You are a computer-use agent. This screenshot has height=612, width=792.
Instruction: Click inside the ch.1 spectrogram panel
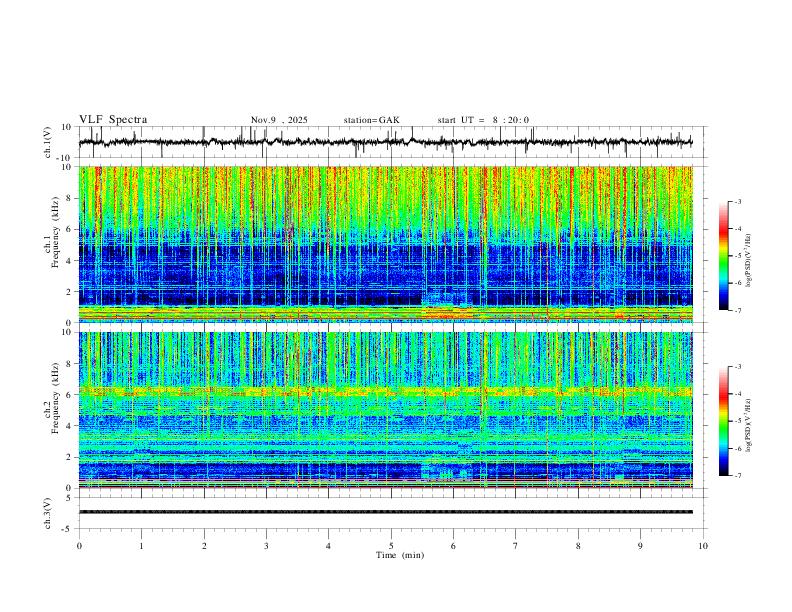385,244
